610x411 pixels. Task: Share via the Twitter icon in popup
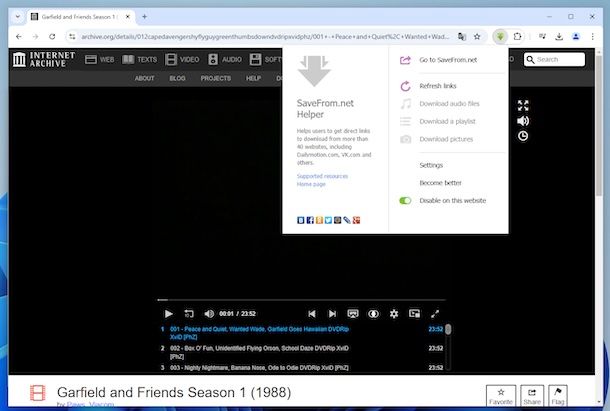point(328,220)
